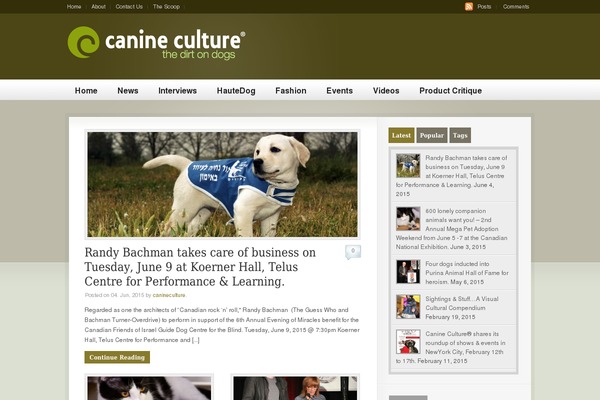The width and height of the screenshot is (600, 400).
Task: Open sidebar thumbnail for Sightings & Stuff post
Action: coord(408,307)
